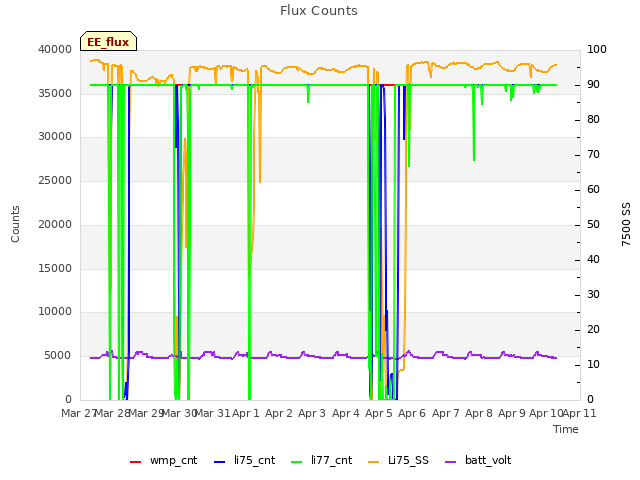The height and width of the screenshot is (480, 640).
Task: Click the red wmp_cnt legend swatch
Action: coord(135,462)
